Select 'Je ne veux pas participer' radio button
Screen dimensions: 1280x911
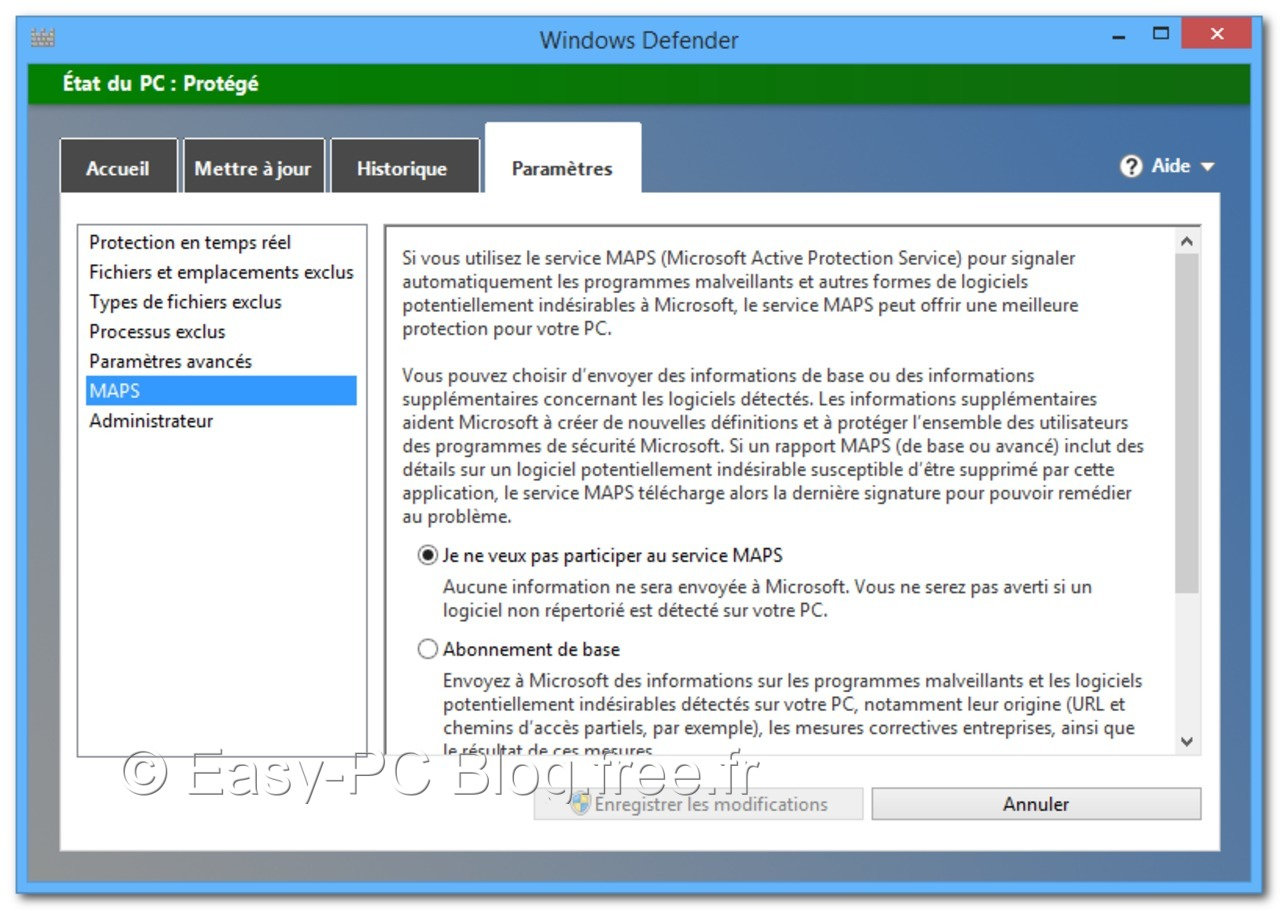(428, 555)
